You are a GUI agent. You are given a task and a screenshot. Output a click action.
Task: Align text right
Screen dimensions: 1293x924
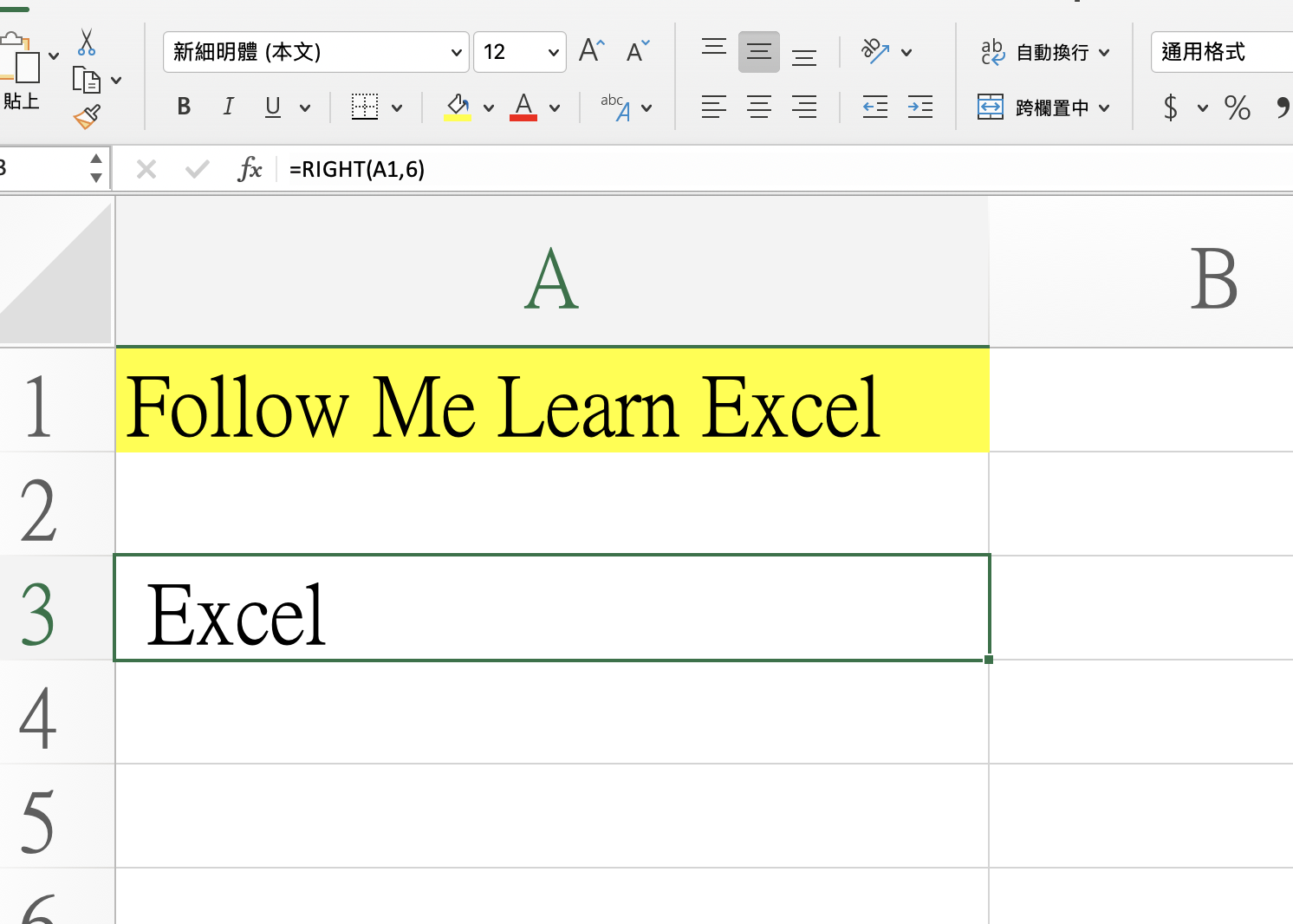(x=804, y=107)
